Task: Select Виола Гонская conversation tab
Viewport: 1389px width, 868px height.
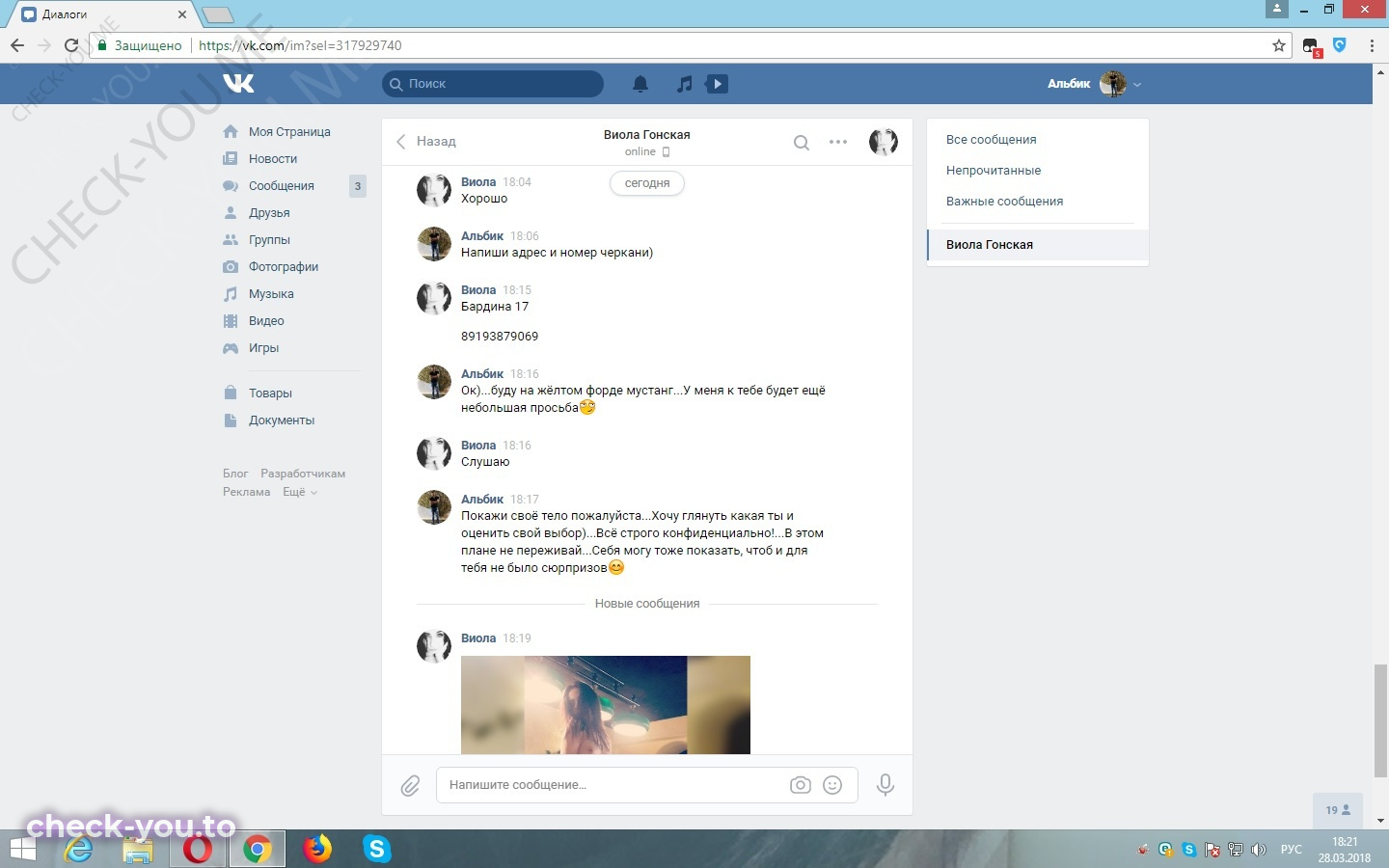Action: 1038,245
